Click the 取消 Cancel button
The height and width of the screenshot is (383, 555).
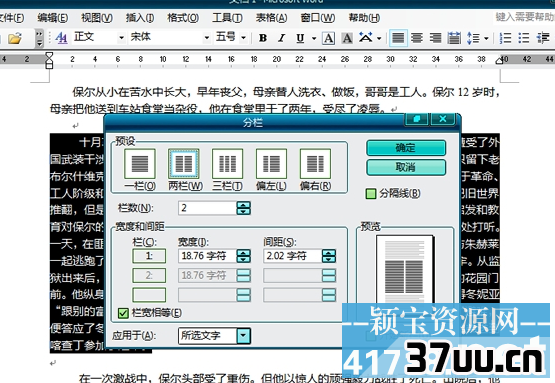(406, 167)
